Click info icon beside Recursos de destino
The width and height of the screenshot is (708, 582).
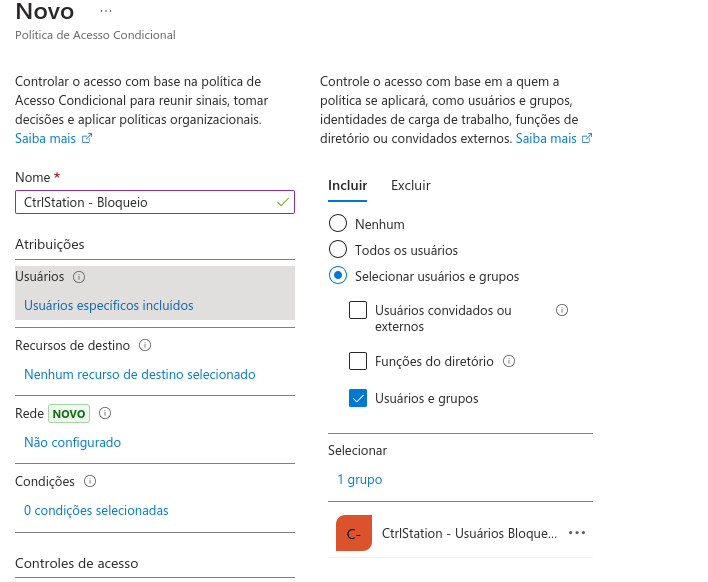[145, 345]
